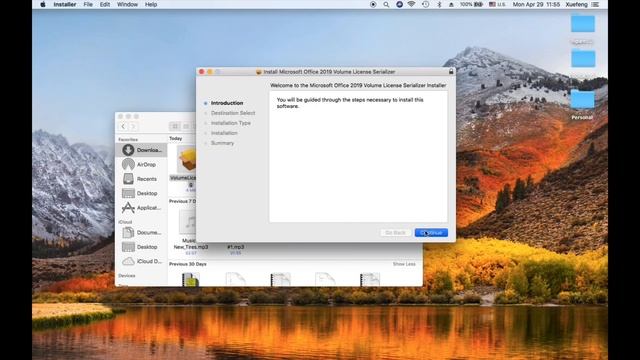Open the Wi-Fi status menu
Image resolution: width=640 pixels, height=360 pixels.
click(x=412, y=4)
